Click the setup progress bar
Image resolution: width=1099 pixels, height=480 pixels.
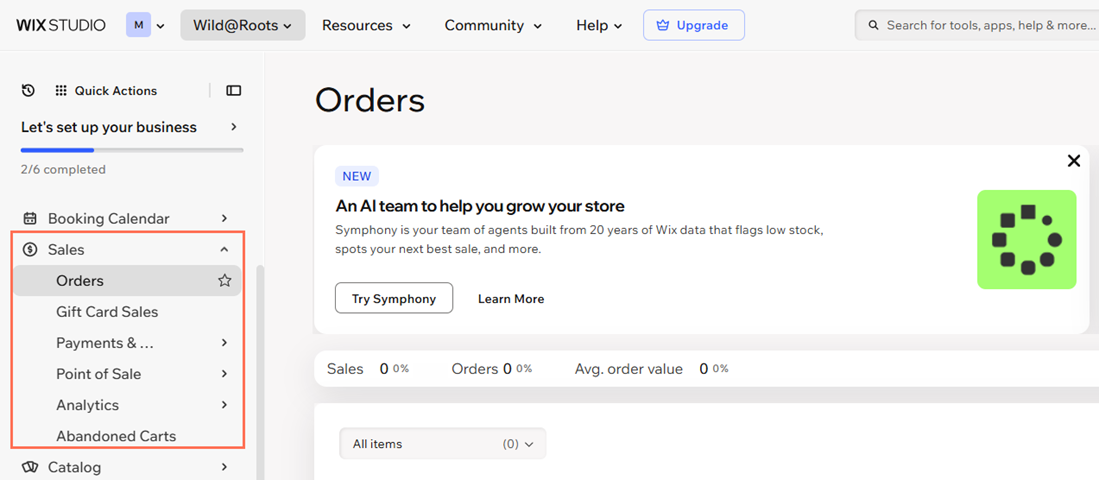point(132,150)
